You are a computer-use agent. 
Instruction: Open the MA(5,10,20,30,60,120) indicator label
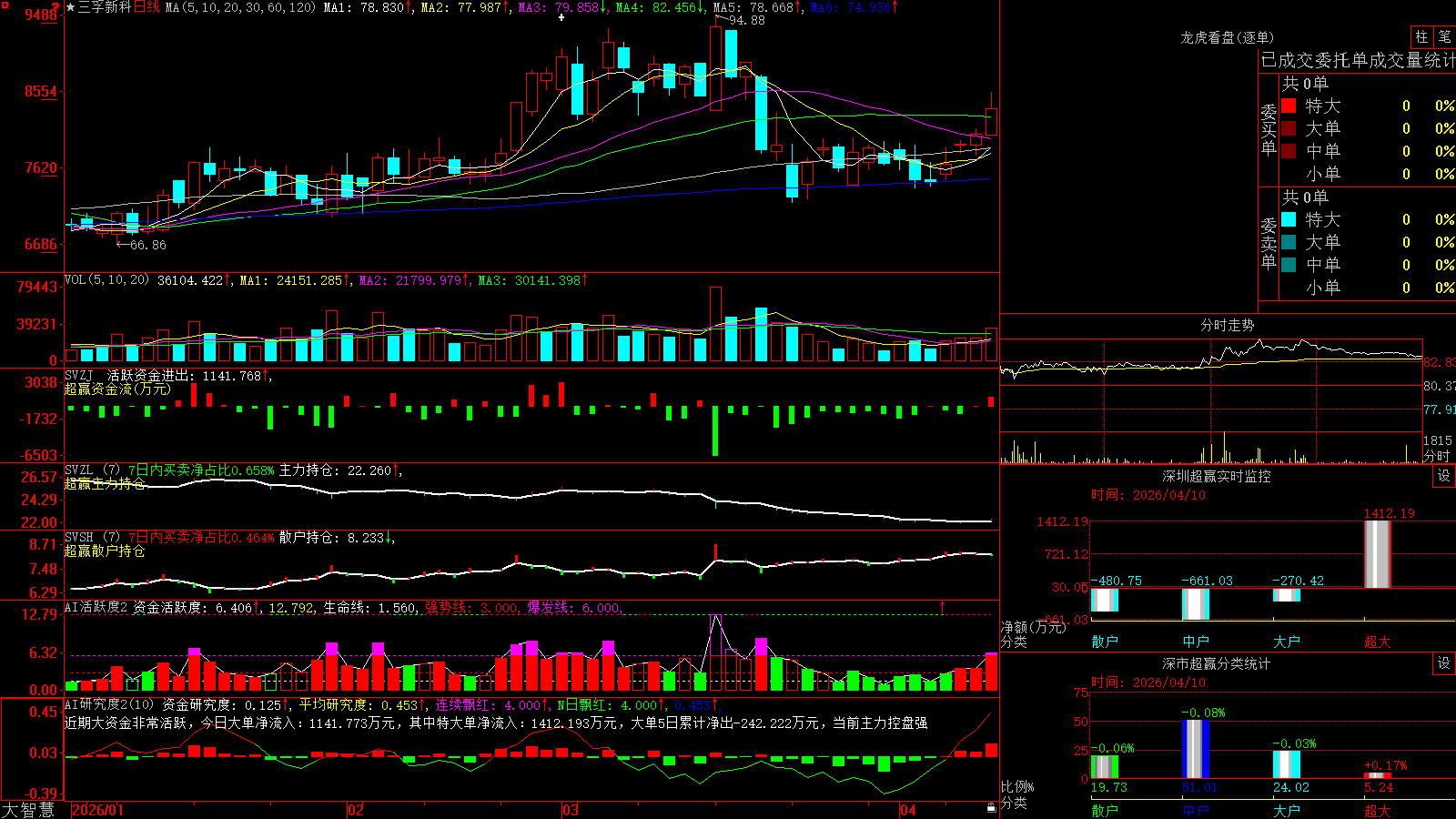coord(240,7)
